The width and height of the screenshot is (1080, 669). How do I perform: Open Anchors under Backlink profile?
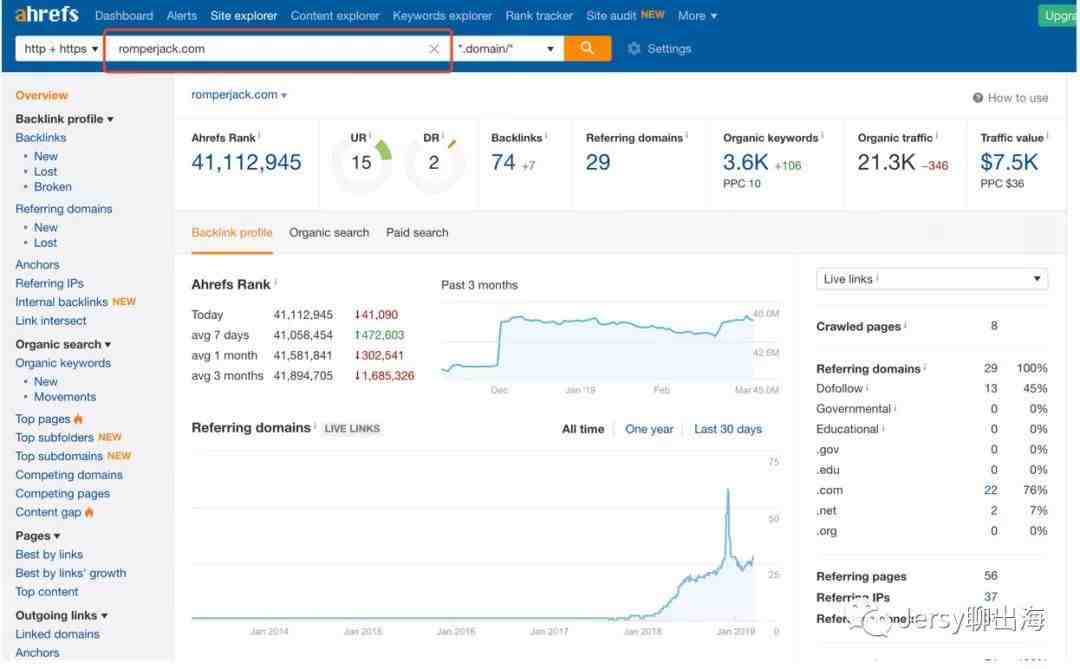[37, 265]
